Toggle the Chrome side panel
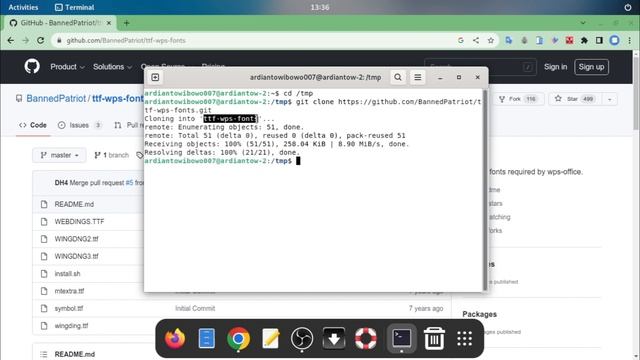This screenshot has height=360, width=640. click(599, 40)
